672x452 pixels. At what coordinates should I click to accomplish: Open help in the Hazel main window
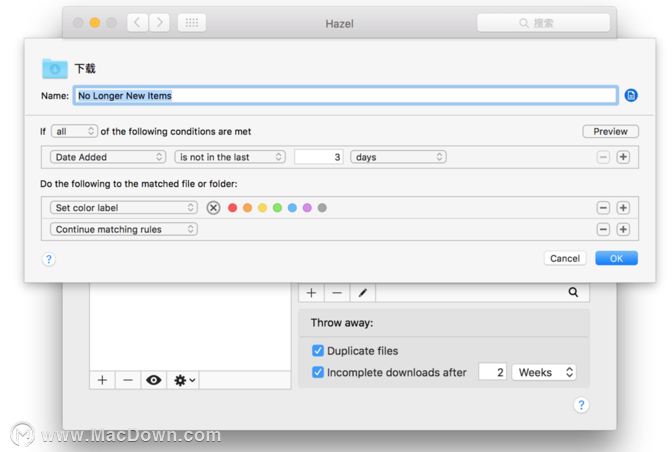click(x=581, y=405)
